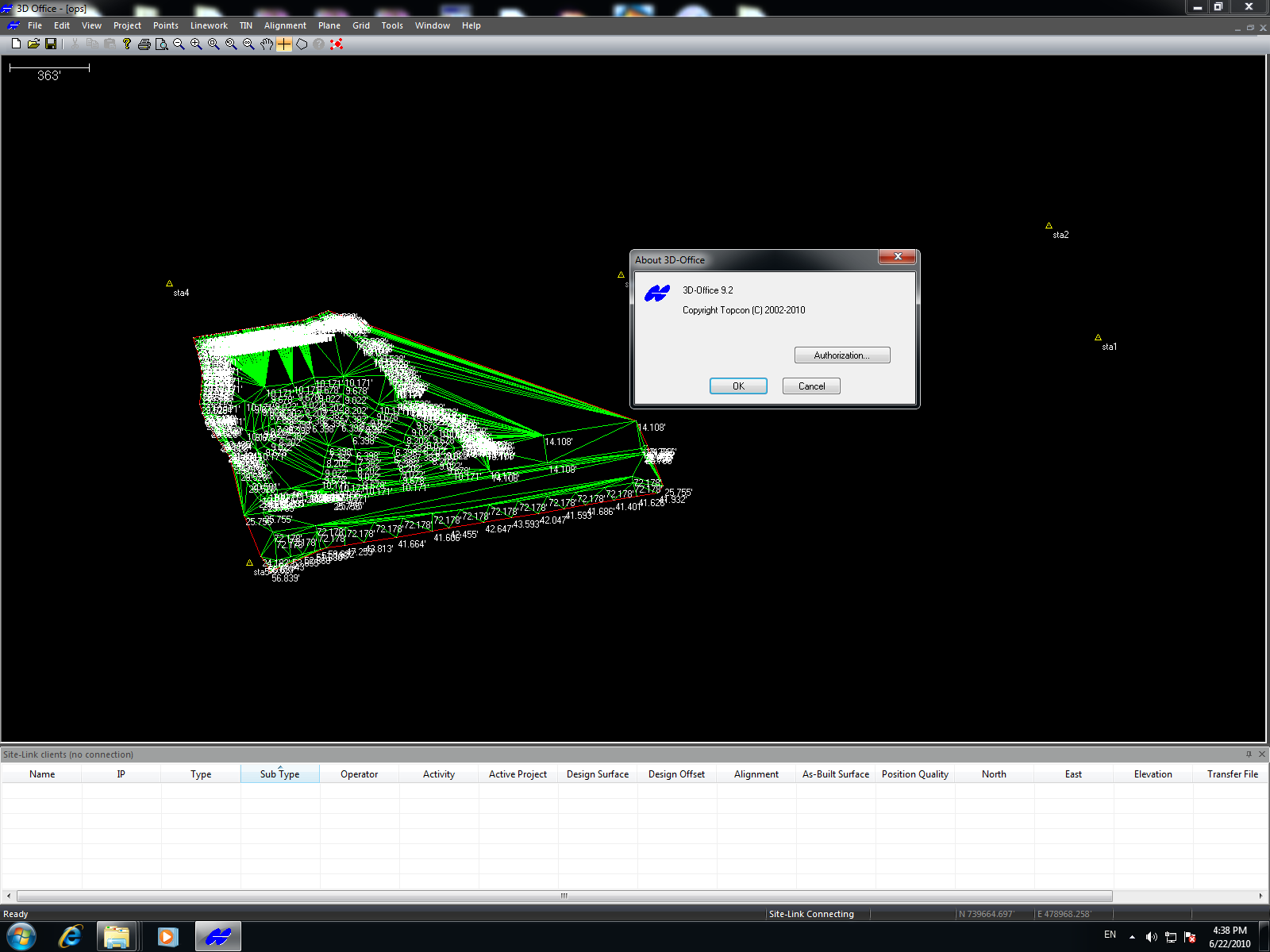Activate the hand pan tool
The image size is (1270, 952).
pyautogui.click(x=267, y=44)
